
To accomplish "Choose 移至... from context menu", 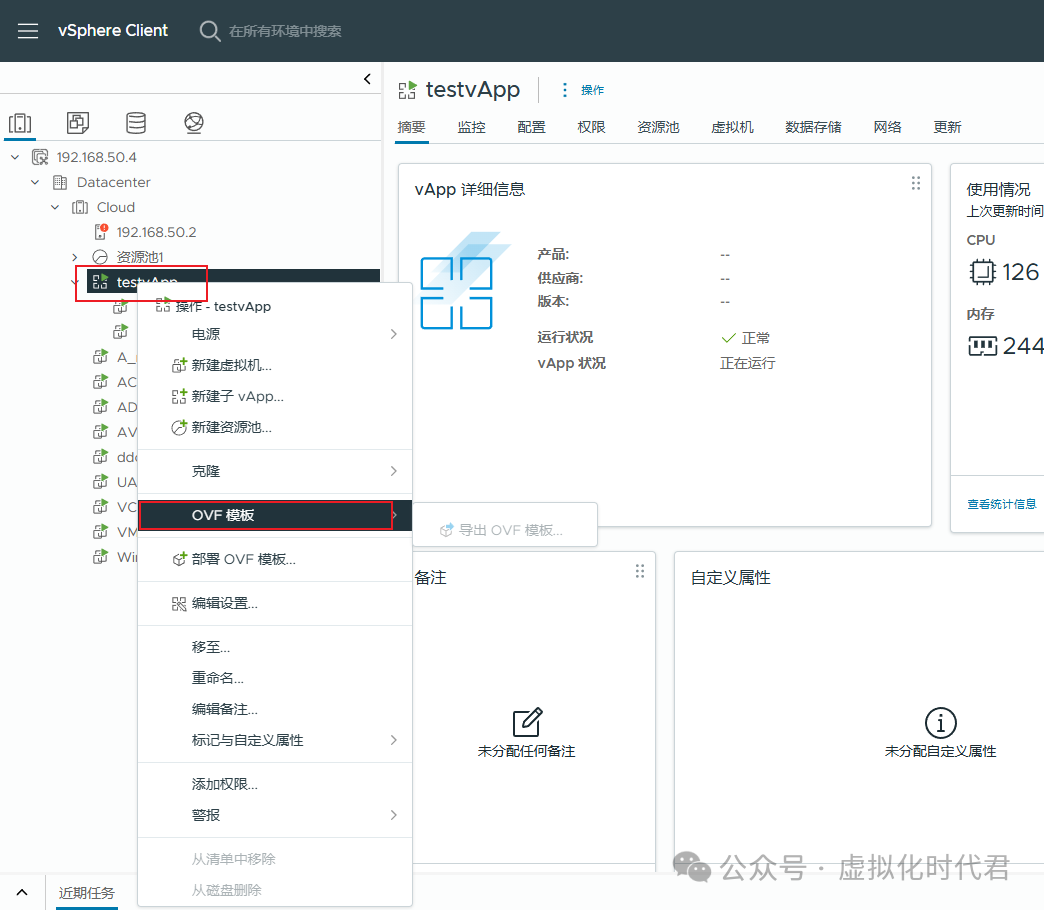I will tap(275, 647).
